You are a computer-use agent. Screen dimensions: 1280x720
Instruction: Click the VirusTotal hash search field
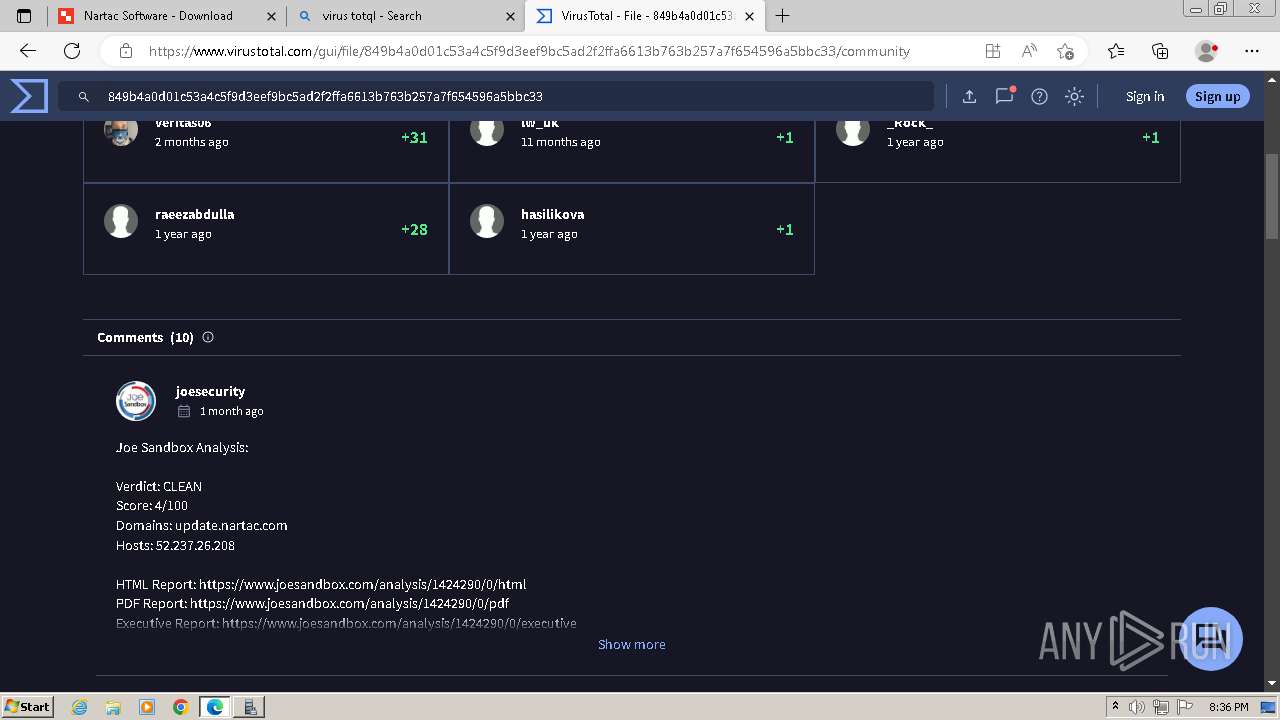click(x=497, y=96)
